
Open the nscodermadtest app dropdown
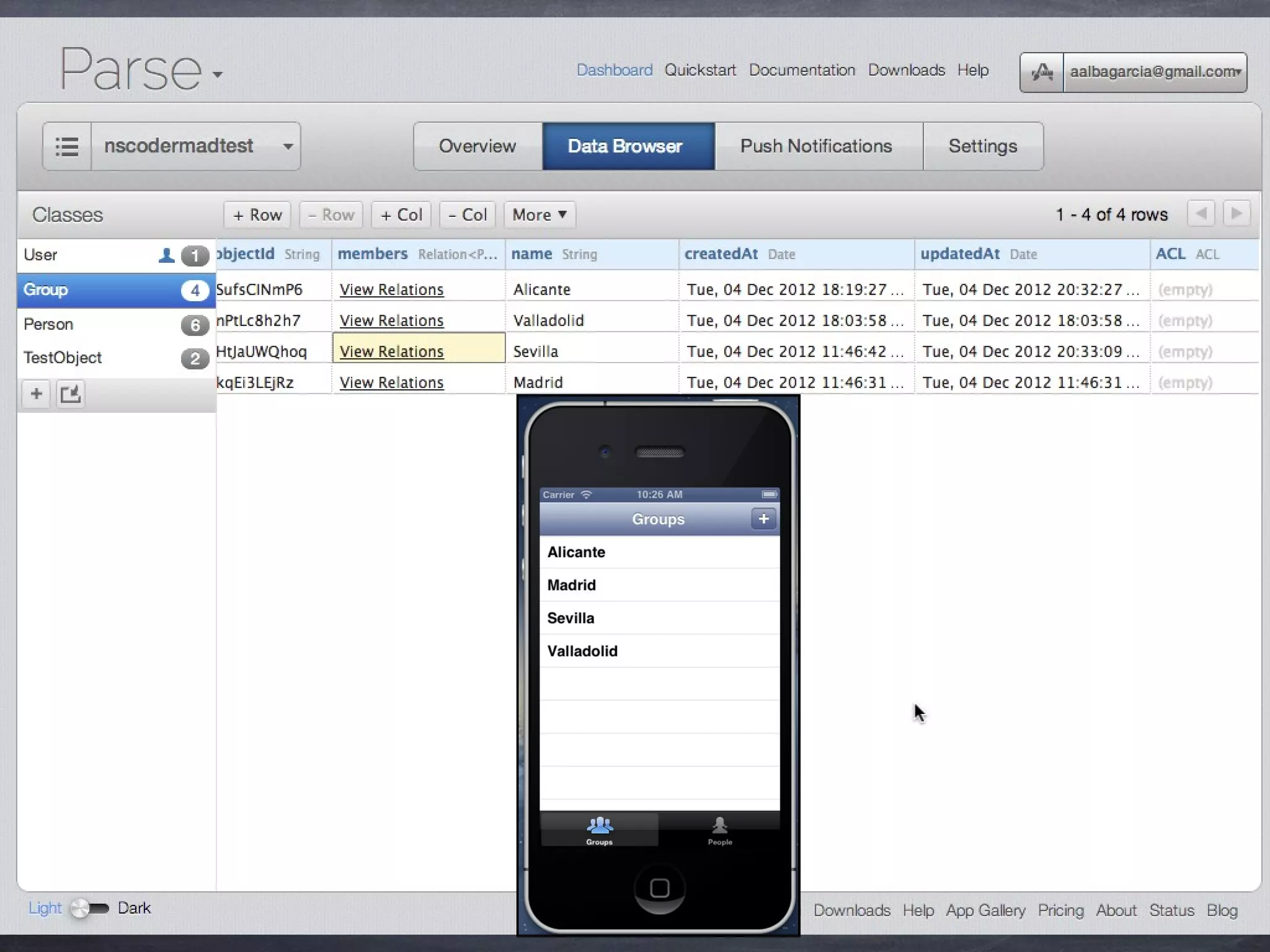pyautogui.click(x=287, y=146)
